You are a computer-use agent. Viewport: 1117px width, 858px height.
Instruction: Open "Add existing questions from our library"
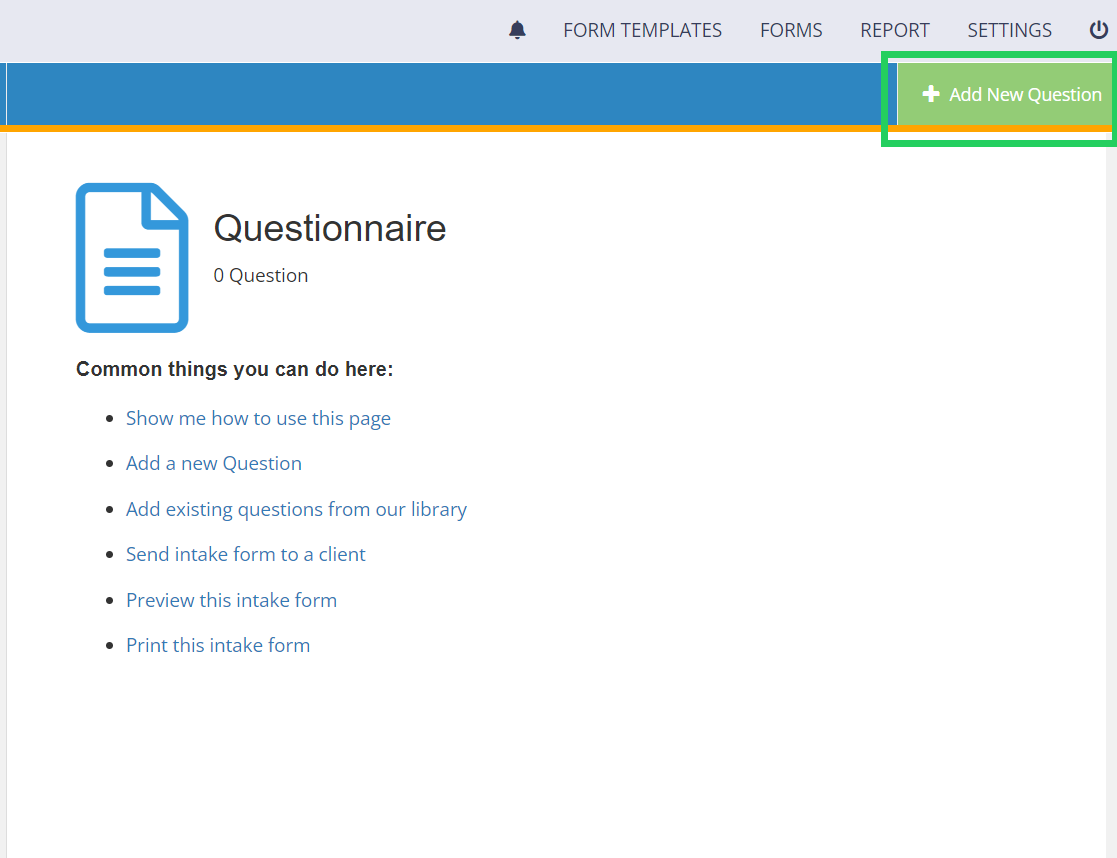click(x=296, y=509)
